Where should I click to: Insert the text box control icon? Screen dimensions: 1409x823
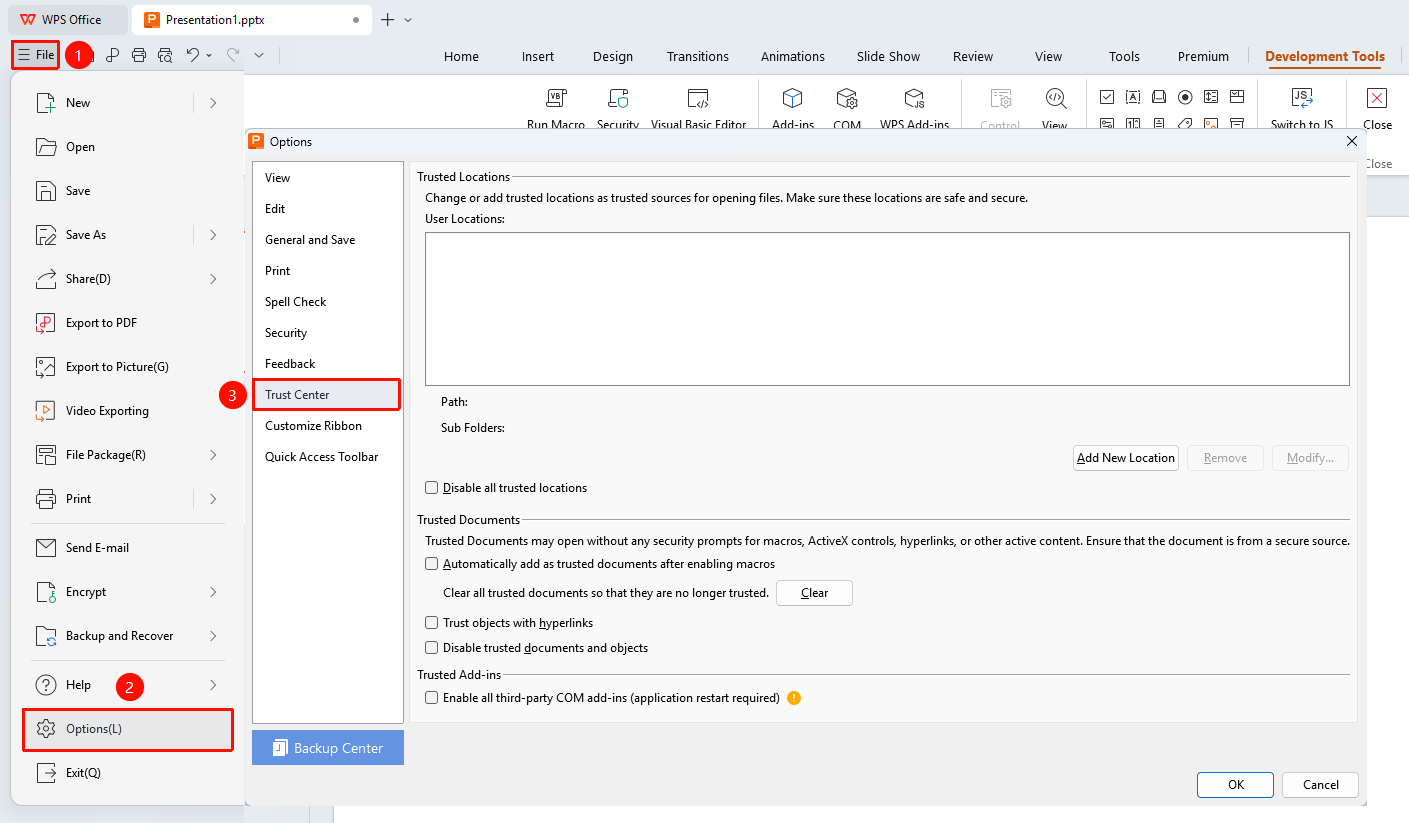[x=1133, y=97]
